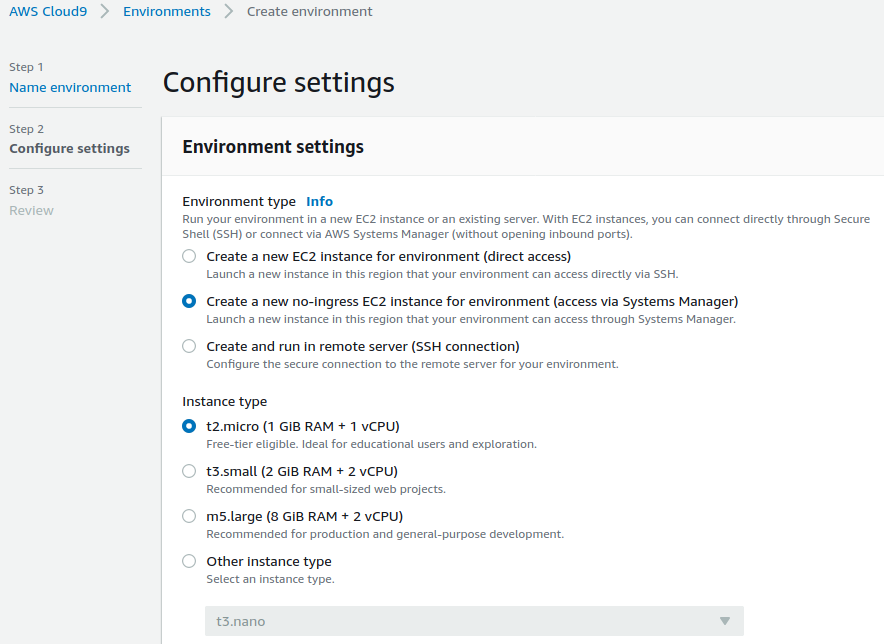Open the Info link beside Environment type
The width and height of the screenshot is (884, 644).
(319, 201)
